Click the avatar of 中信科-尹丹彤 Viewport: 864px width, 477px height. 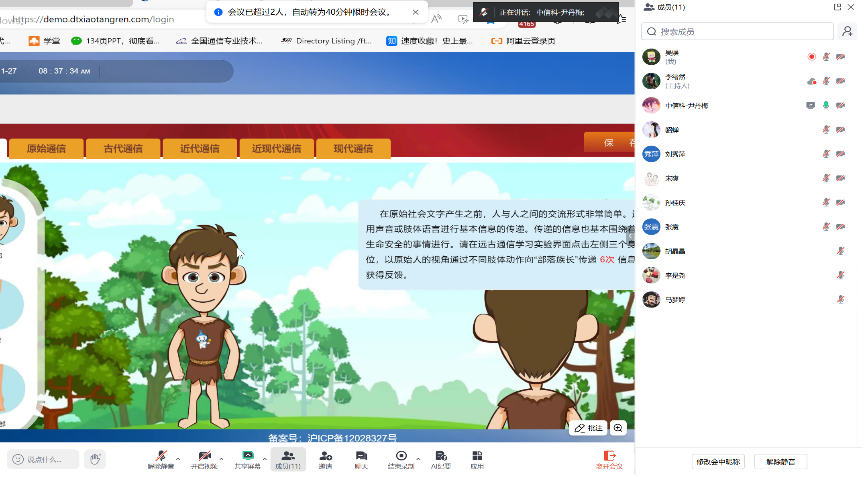click(651, 105)
